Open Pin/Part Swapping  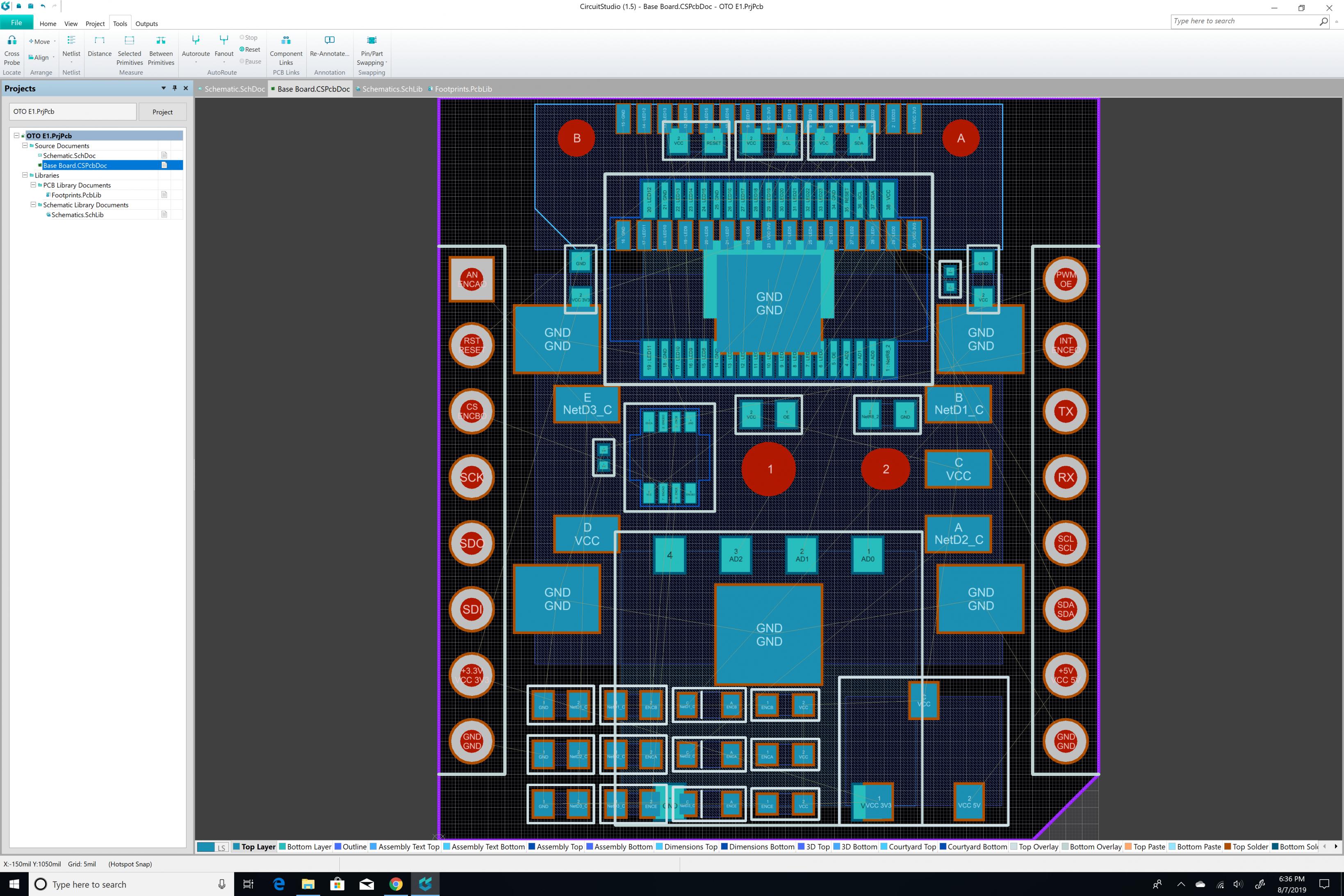tap(371, 50)
